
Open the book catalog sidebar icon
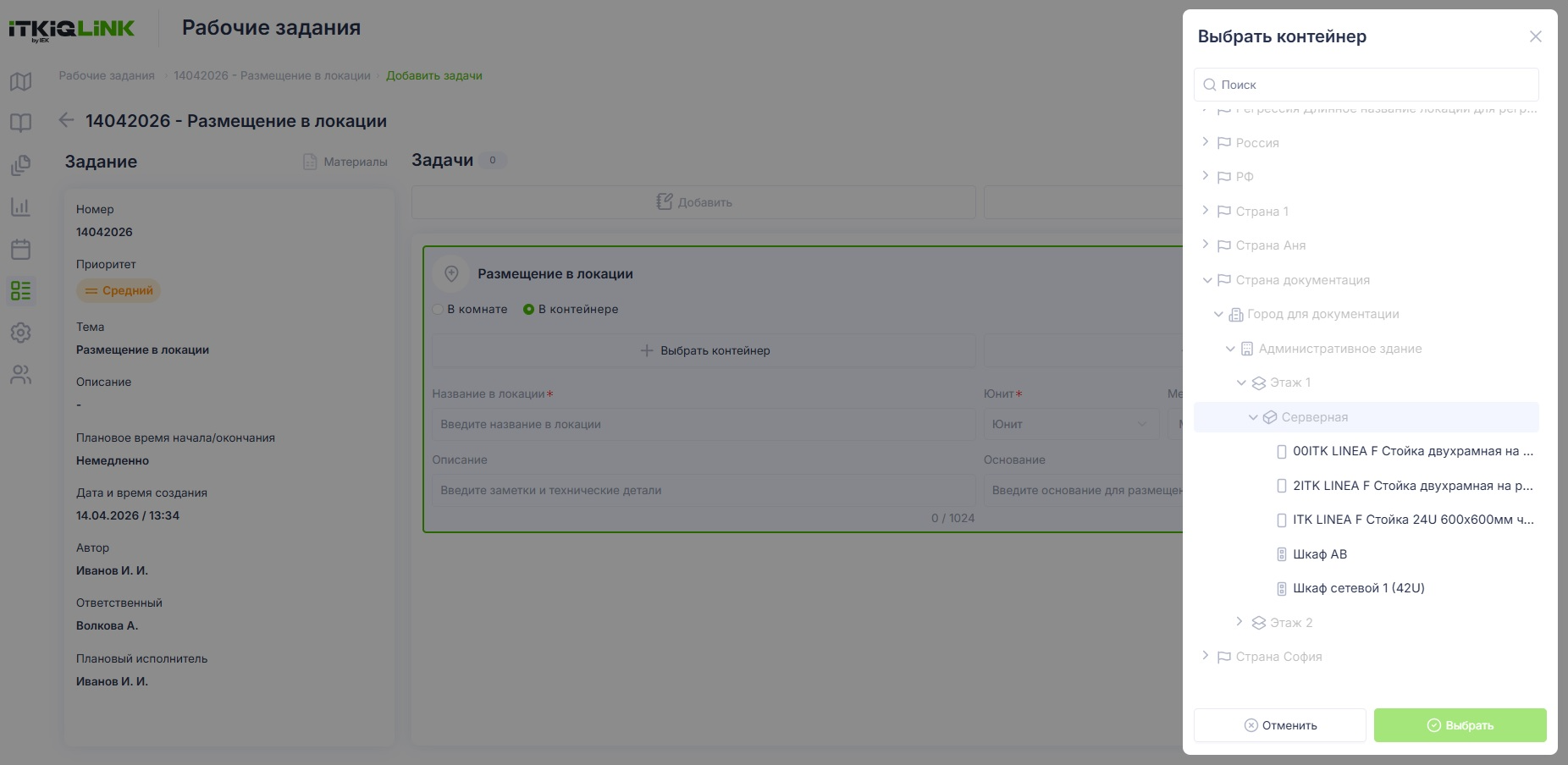[21, 123]
